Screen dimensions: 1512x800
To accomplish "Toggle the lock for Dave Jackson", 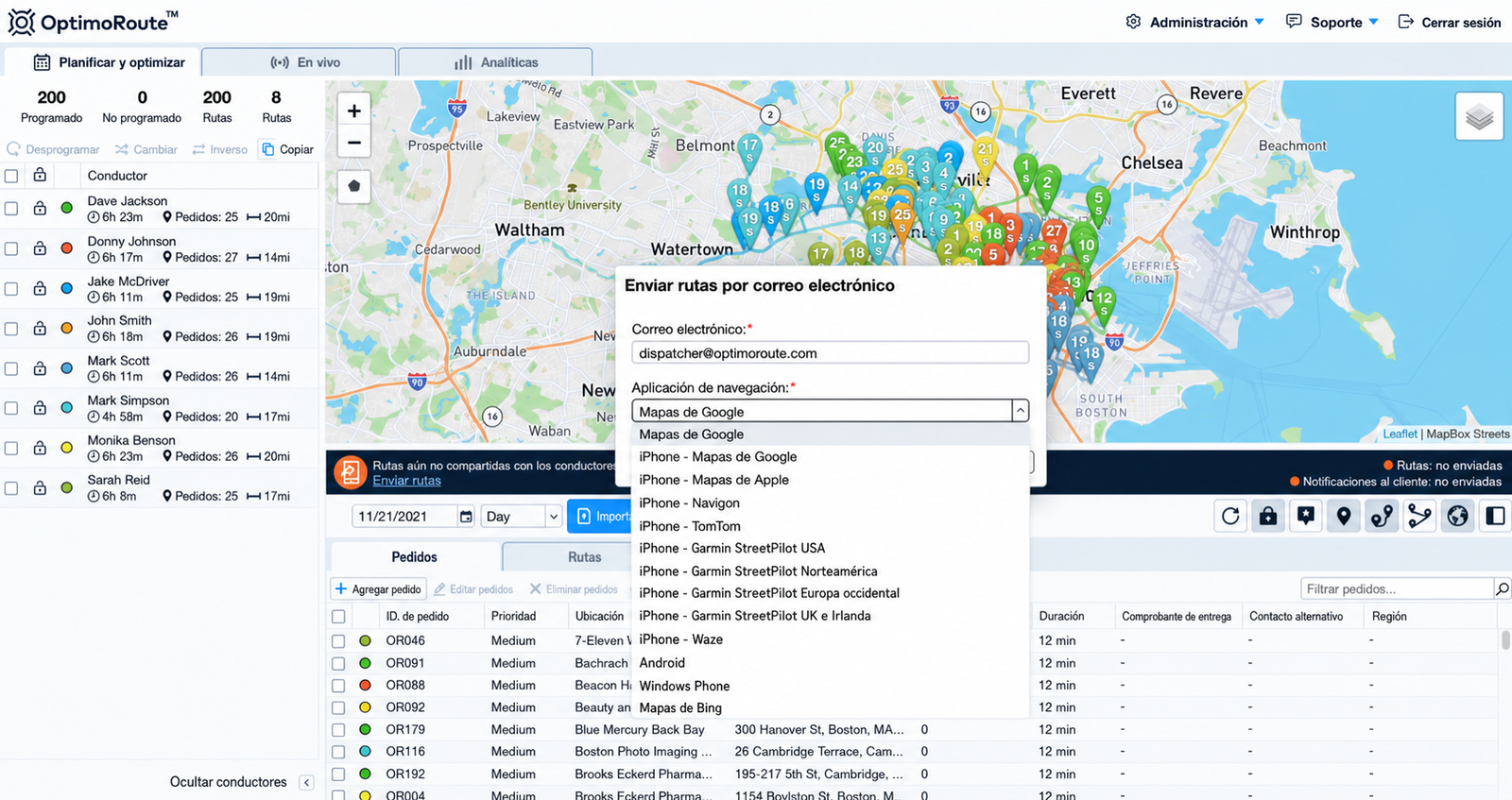I will click(40, 208).
